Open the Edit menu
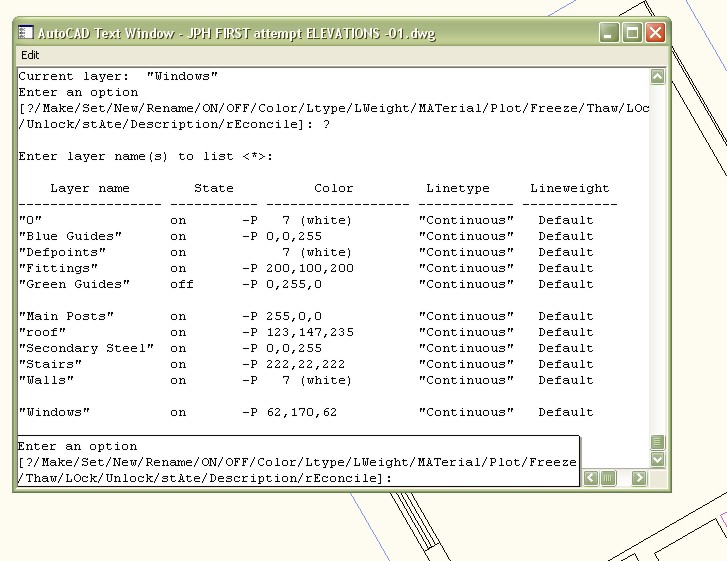The height and width of the screenshot is (561, 727). coord(30,55)
